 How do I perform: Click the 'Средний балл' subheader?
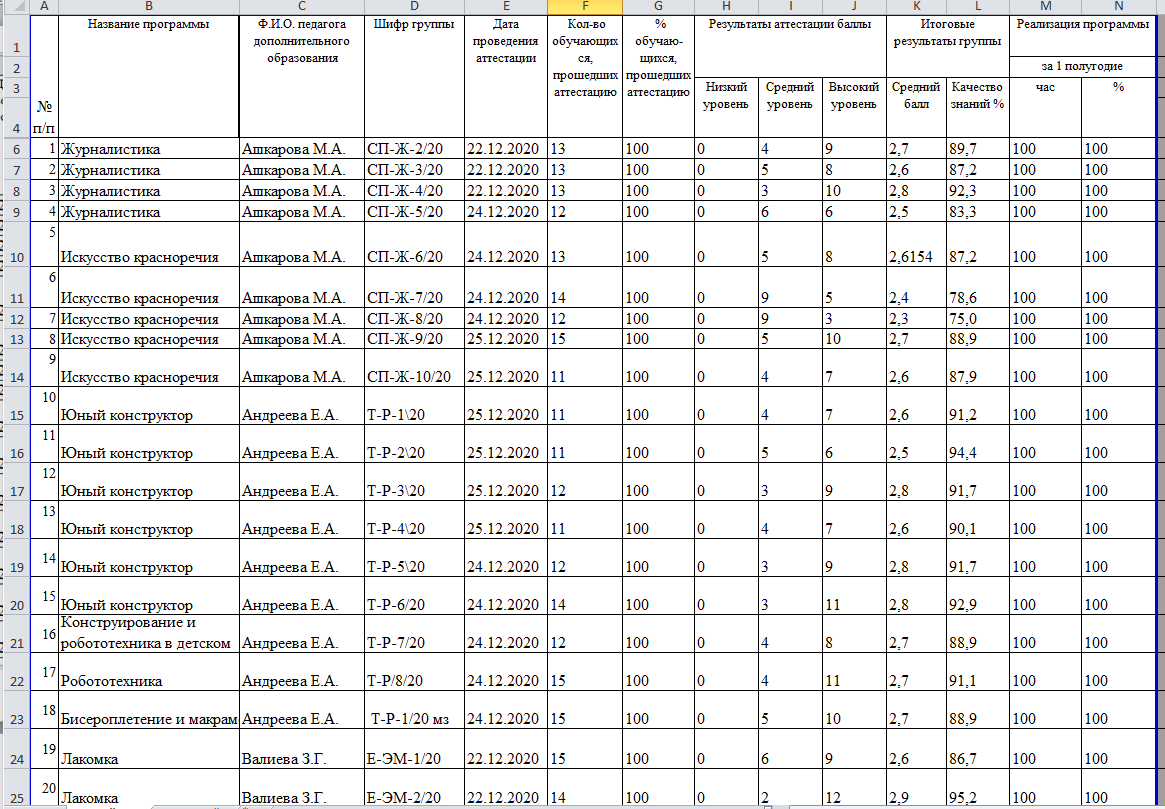coord(916,108)
